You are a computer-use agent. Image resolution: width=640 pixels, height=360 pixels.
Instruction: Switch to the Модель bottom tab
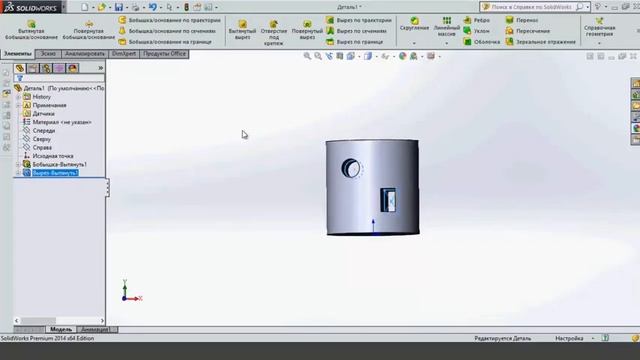click(61, 329)
